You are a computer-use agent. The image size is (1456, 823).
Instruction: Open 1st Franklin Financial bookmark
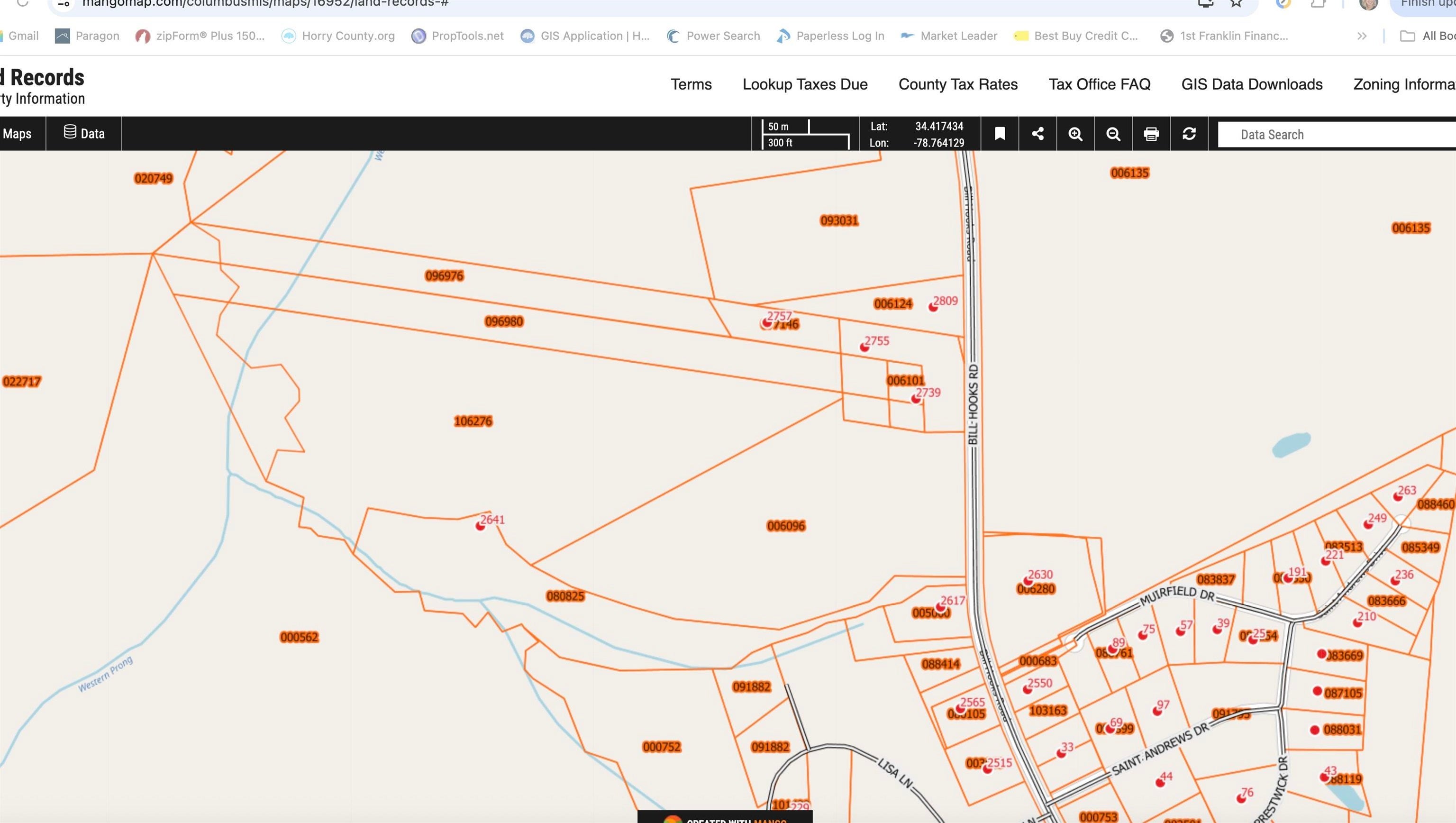click(1224, 36)
